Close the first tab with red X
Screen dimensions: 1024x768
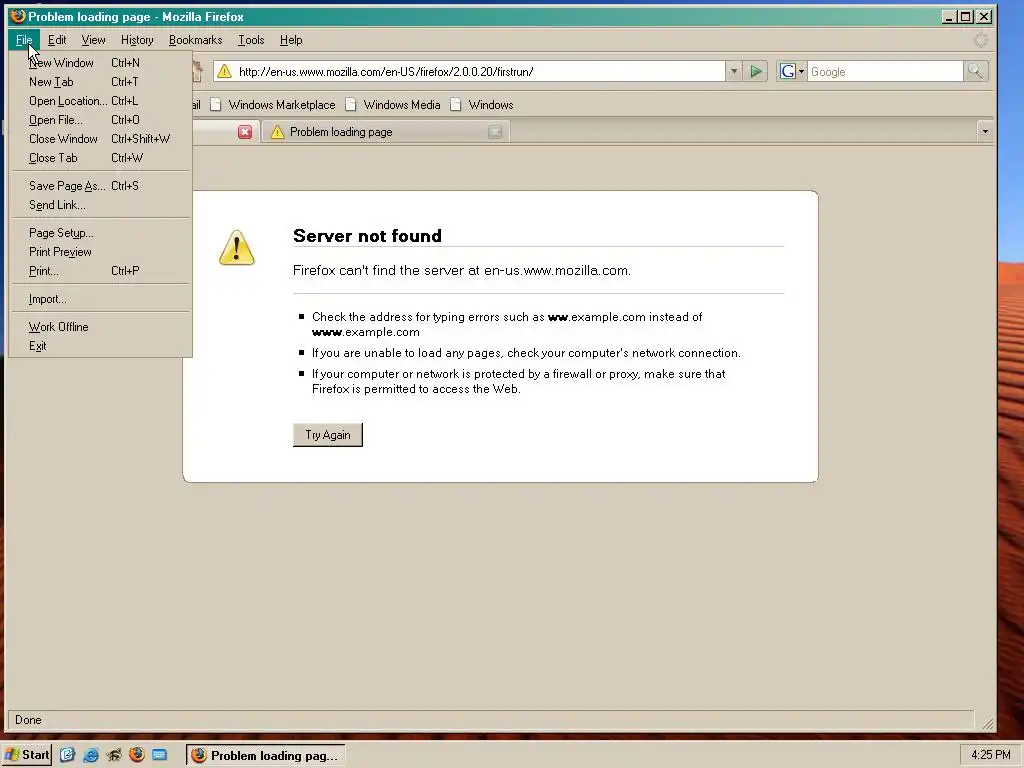pyautogui.click(x=245, y=132)
